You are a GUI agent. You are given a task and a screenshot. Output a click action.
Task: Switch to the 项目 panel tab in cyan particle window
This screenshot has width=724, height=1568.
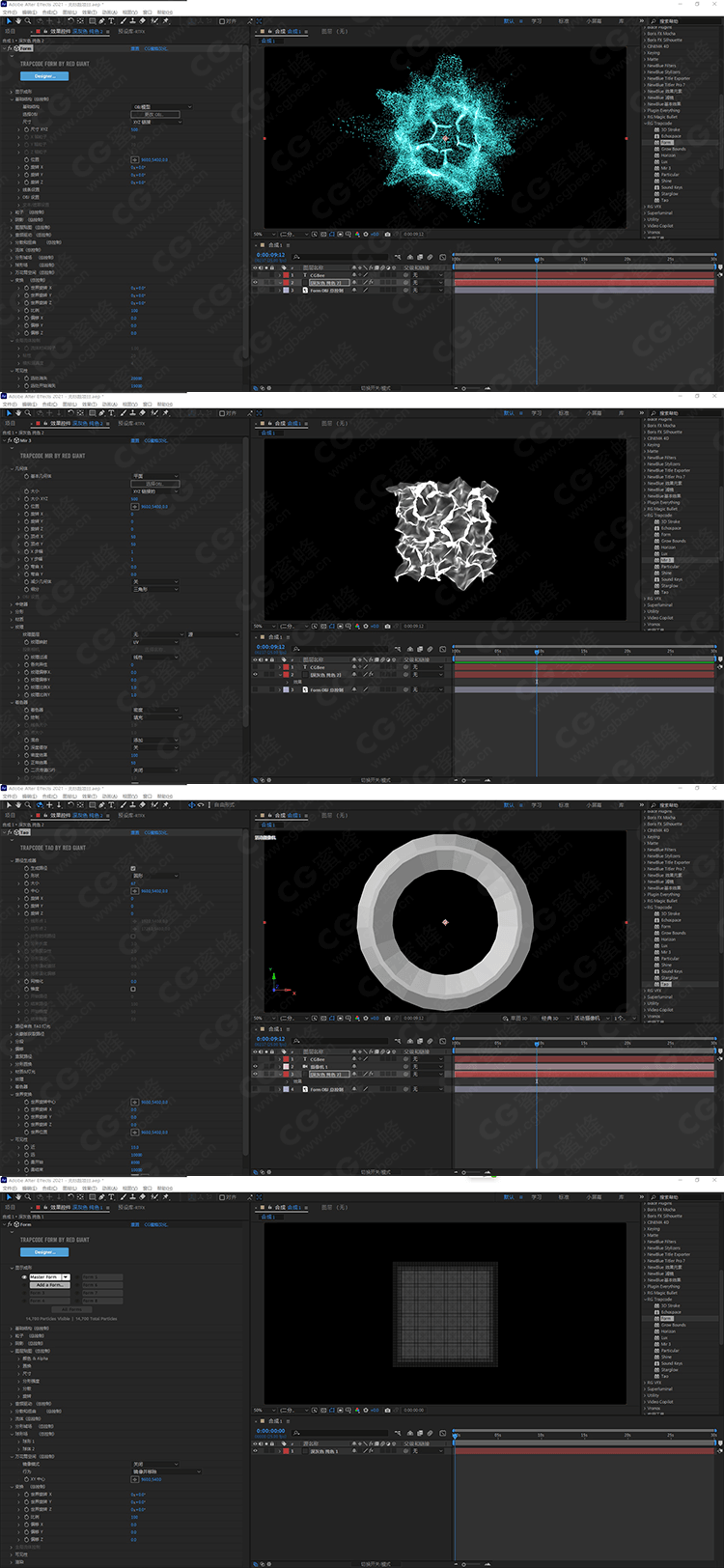pyautogui.click(x=11, y=31)
